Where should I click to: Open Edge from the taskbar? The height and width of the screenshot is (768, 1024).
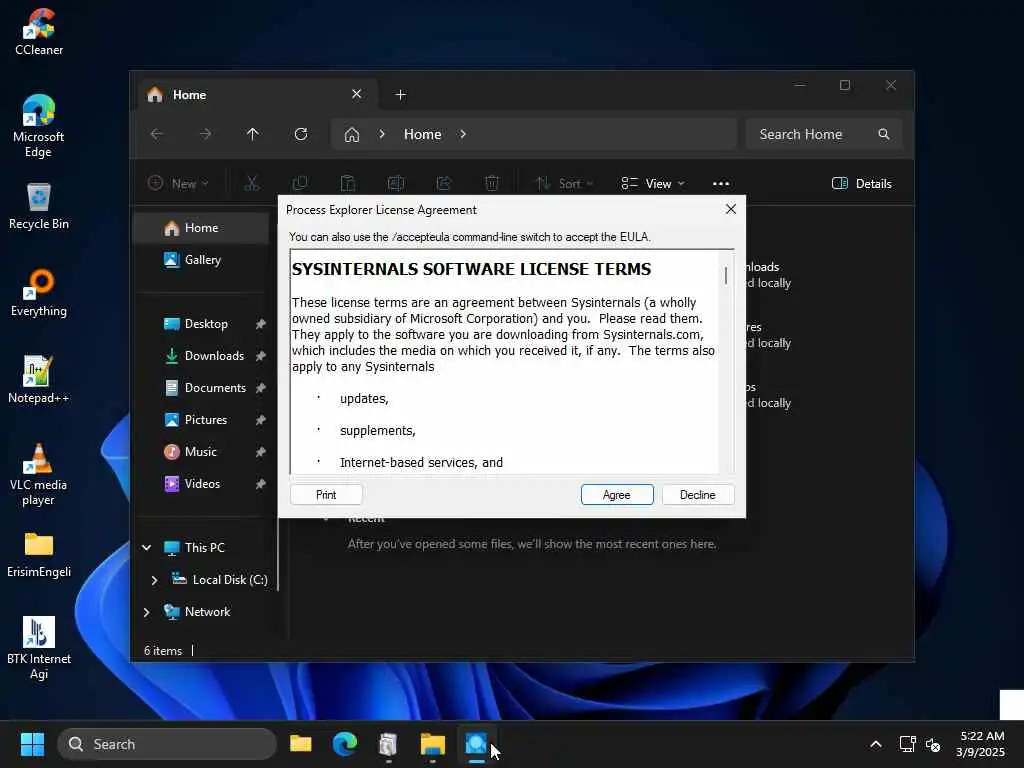coord(345,744)
